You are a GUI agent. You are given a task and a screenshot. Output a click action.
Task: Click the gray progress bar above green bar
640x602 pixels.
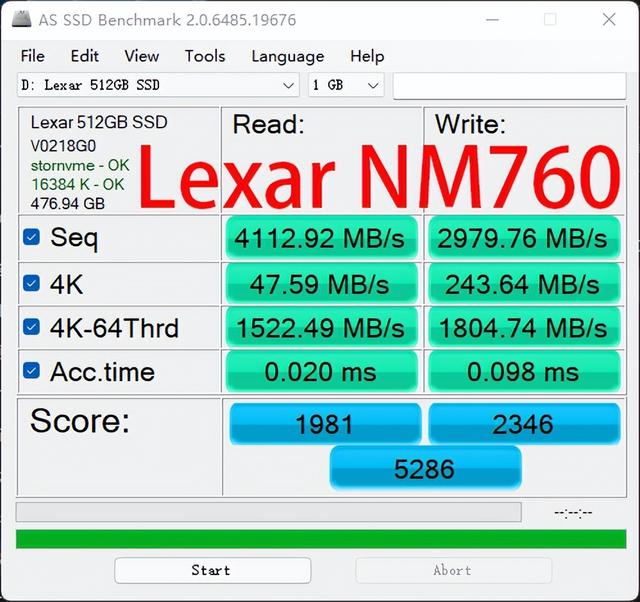269,512
